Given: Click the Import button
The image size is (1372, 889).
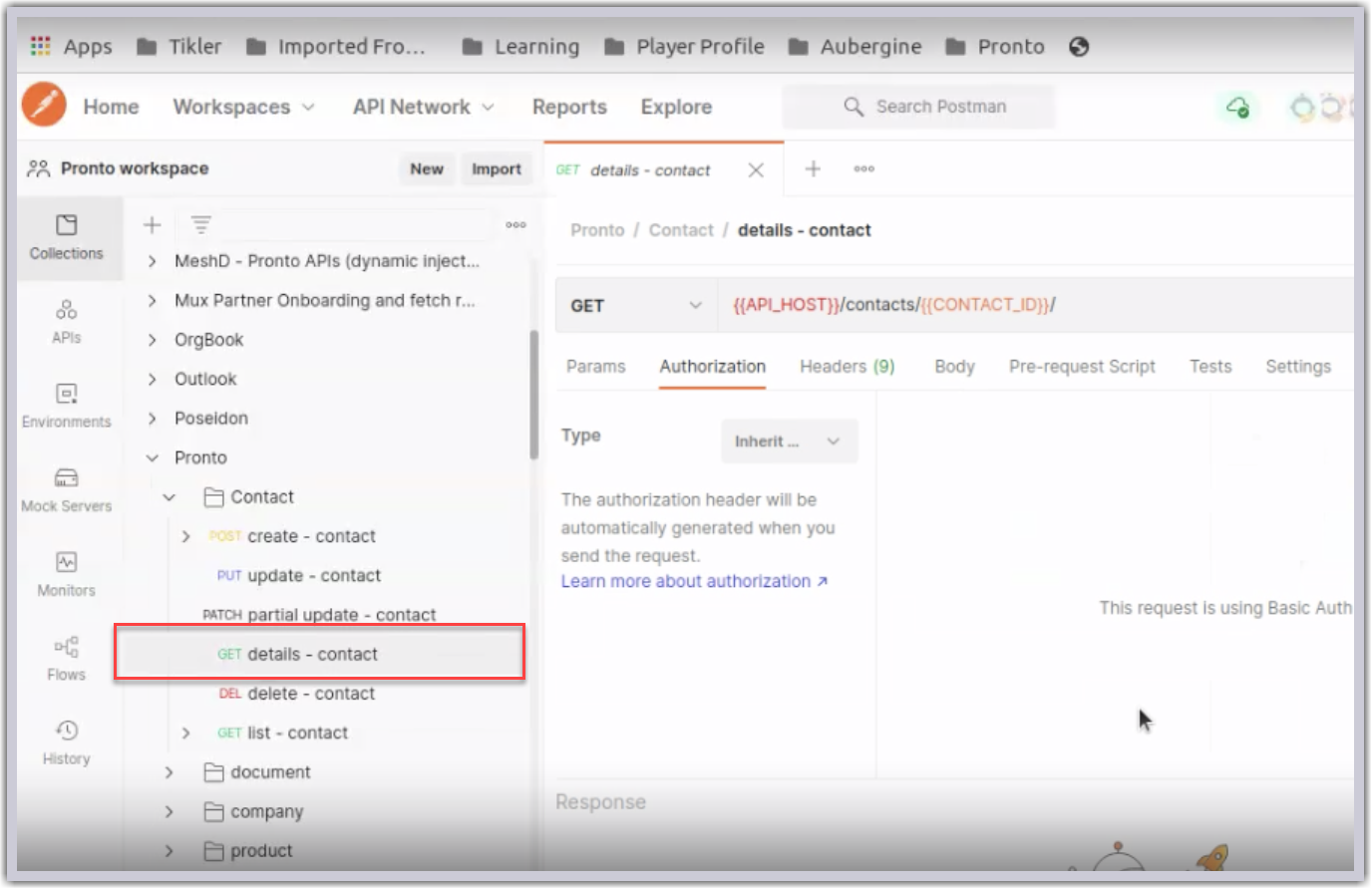Looking at the screenshot, I should 497,169.
